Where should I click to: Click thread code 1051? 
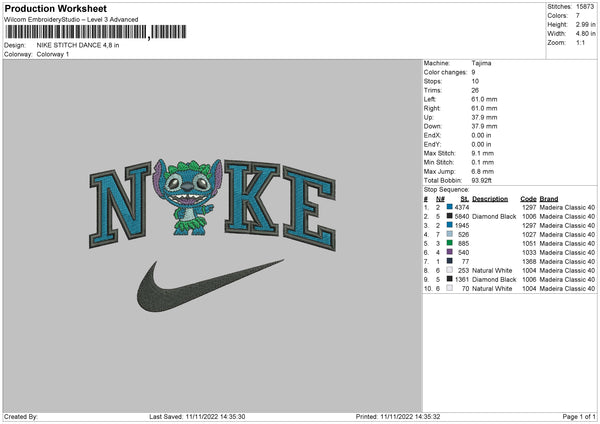[x=529, y=243]
